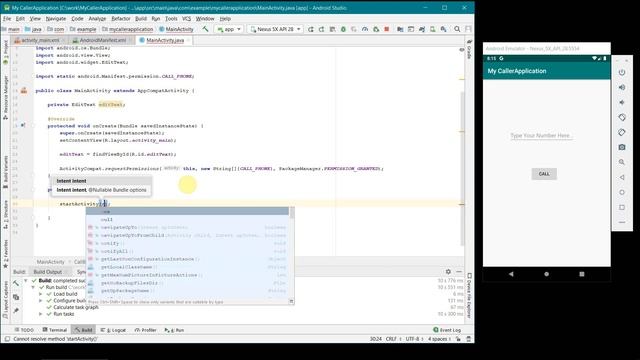This screenshot has height=360, width=640.
Task: Open the Gradle side panel
Action: click(469, 49)
